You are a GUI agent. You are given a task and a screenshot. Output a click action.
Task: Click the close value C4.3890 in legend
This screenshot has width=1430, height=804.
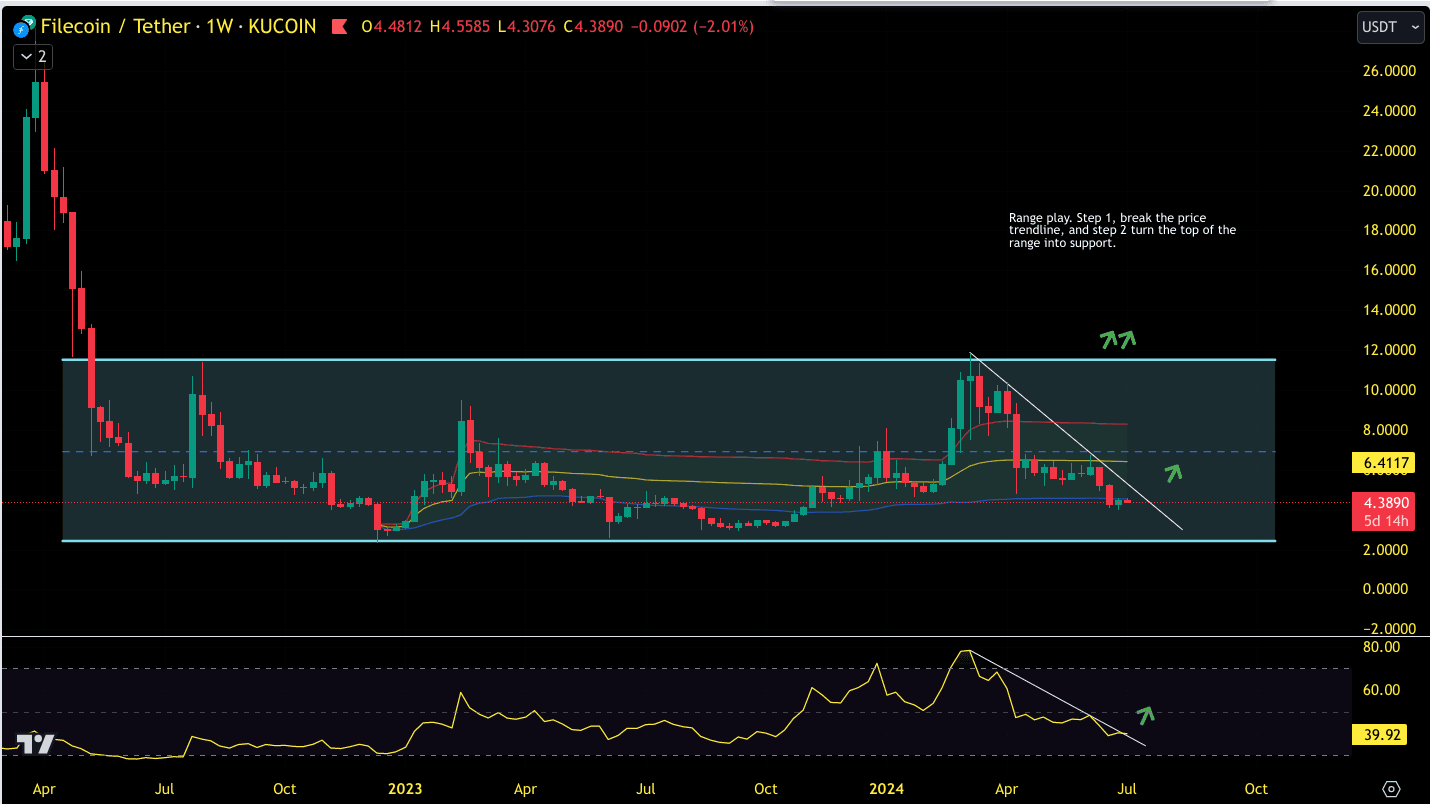click(594, 27)
